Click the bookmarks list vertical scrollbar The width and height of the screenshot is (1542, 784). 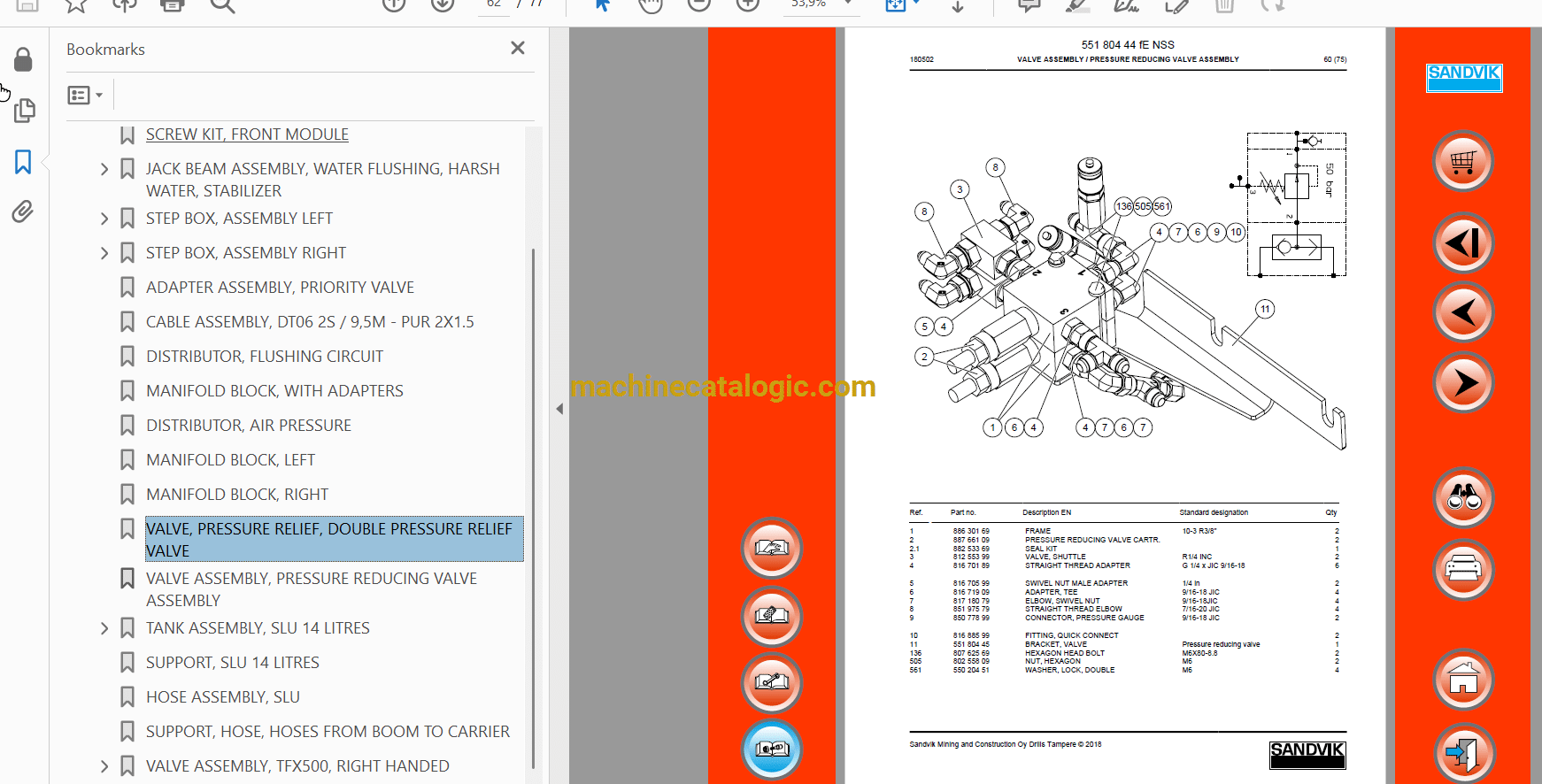coord(533,509)
